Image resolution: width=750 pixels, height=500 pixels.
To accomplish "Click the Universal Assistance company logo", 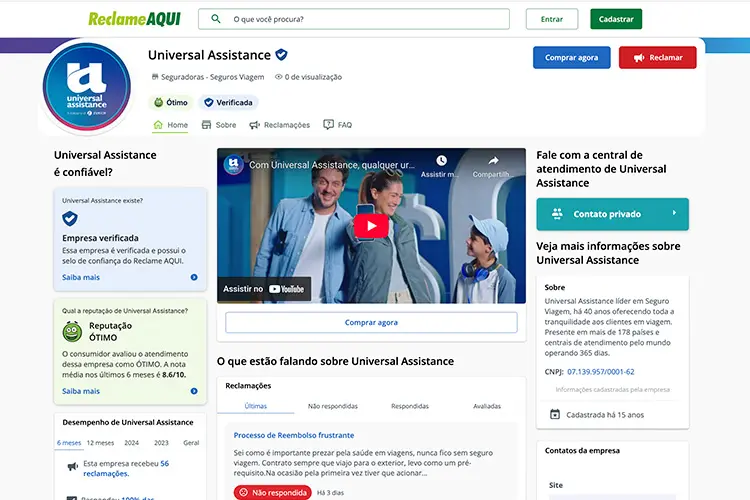I will (87, 87).
